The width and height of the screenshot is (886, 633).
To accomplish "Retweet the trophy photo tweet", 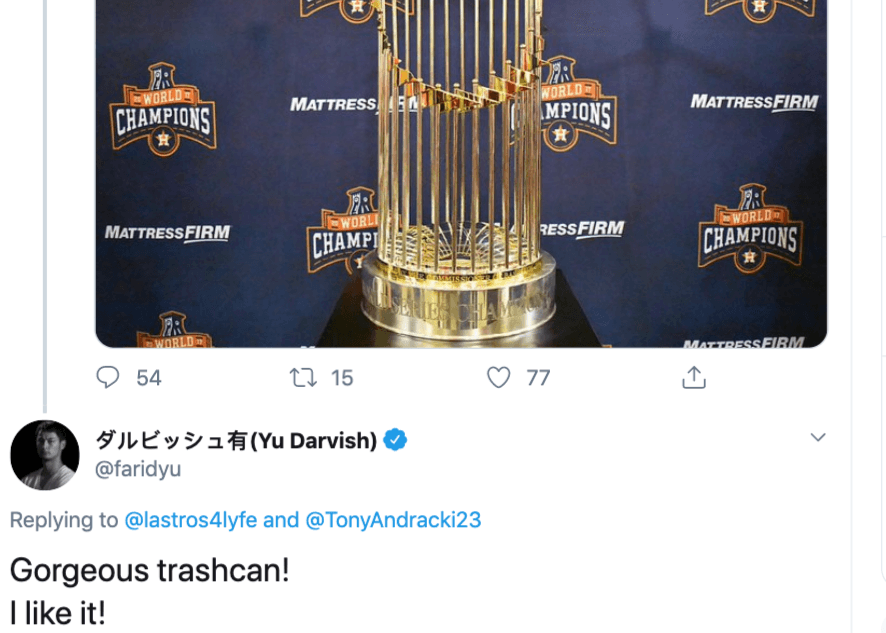I will coord(302,377).
